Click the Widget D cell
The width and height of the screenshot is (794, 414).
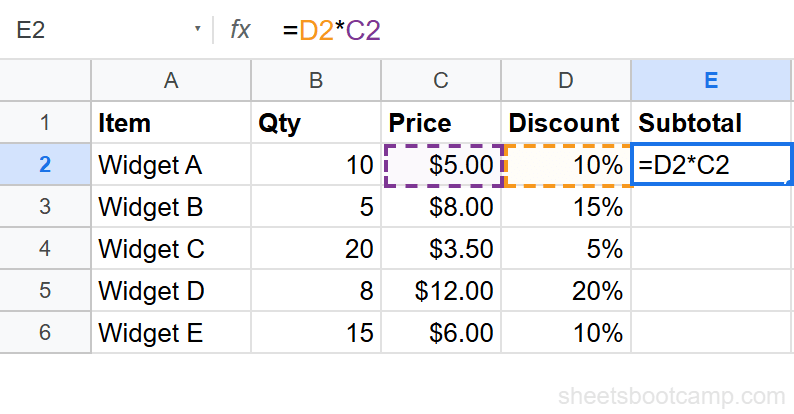[171, 291]
